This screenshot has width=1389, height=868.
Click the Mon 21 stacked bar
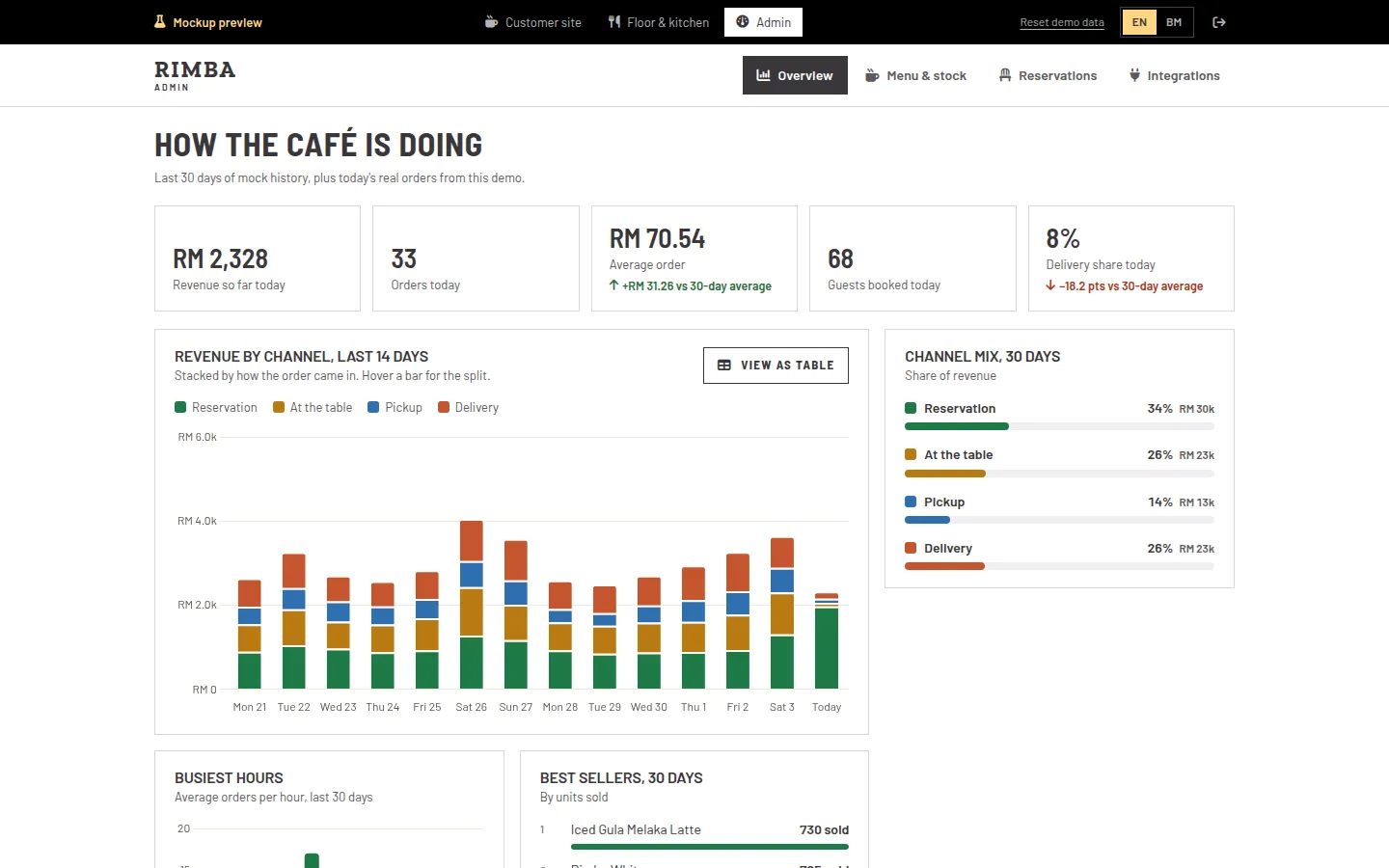tap(250, 634)
